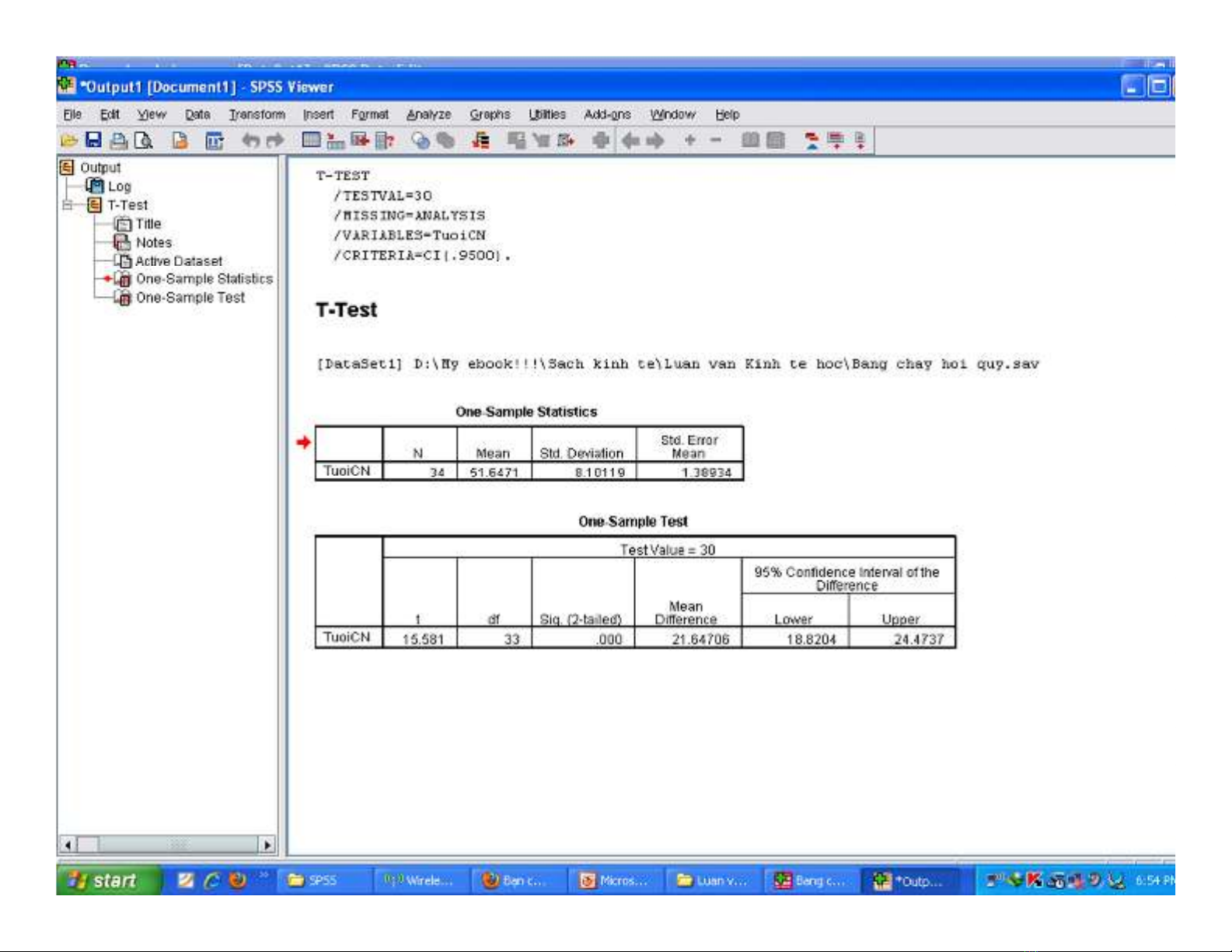1232x952 pixels.
Task: Click the One-Sample Statistics table
Action: [x=529, y=453]
